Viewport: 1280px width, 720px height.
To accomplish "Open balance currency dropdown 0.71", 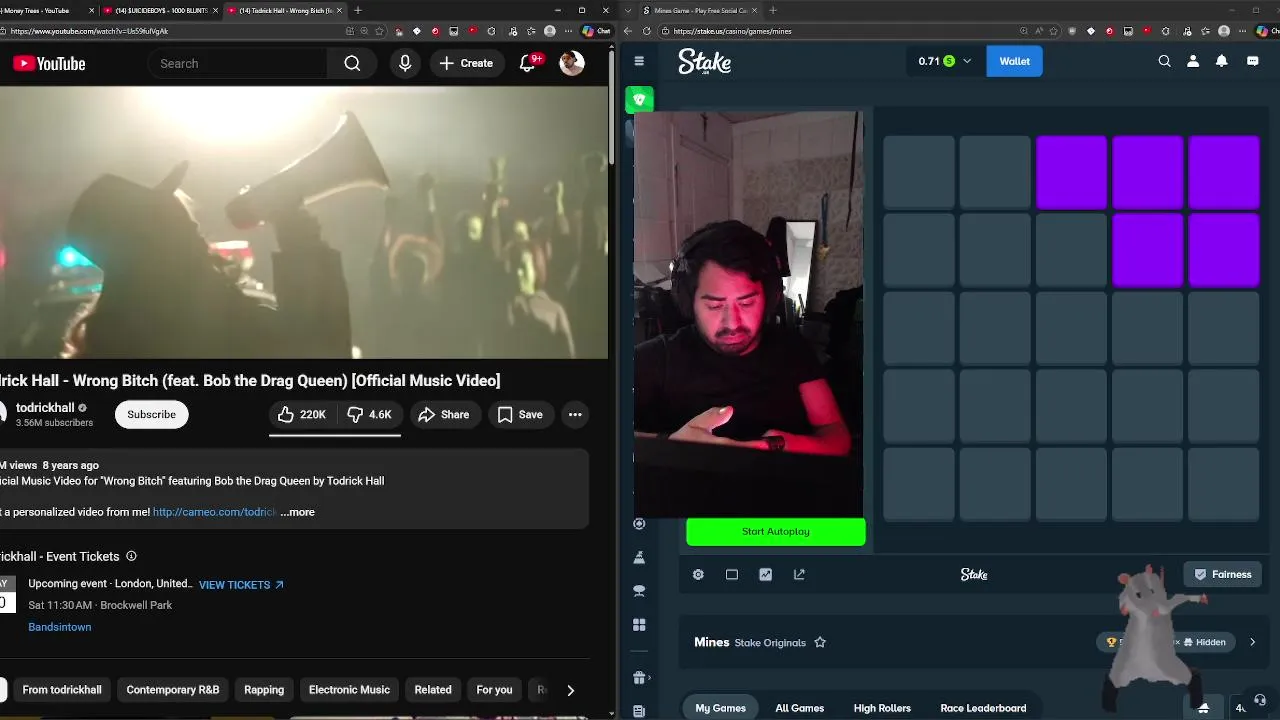I will click(944, 61).
